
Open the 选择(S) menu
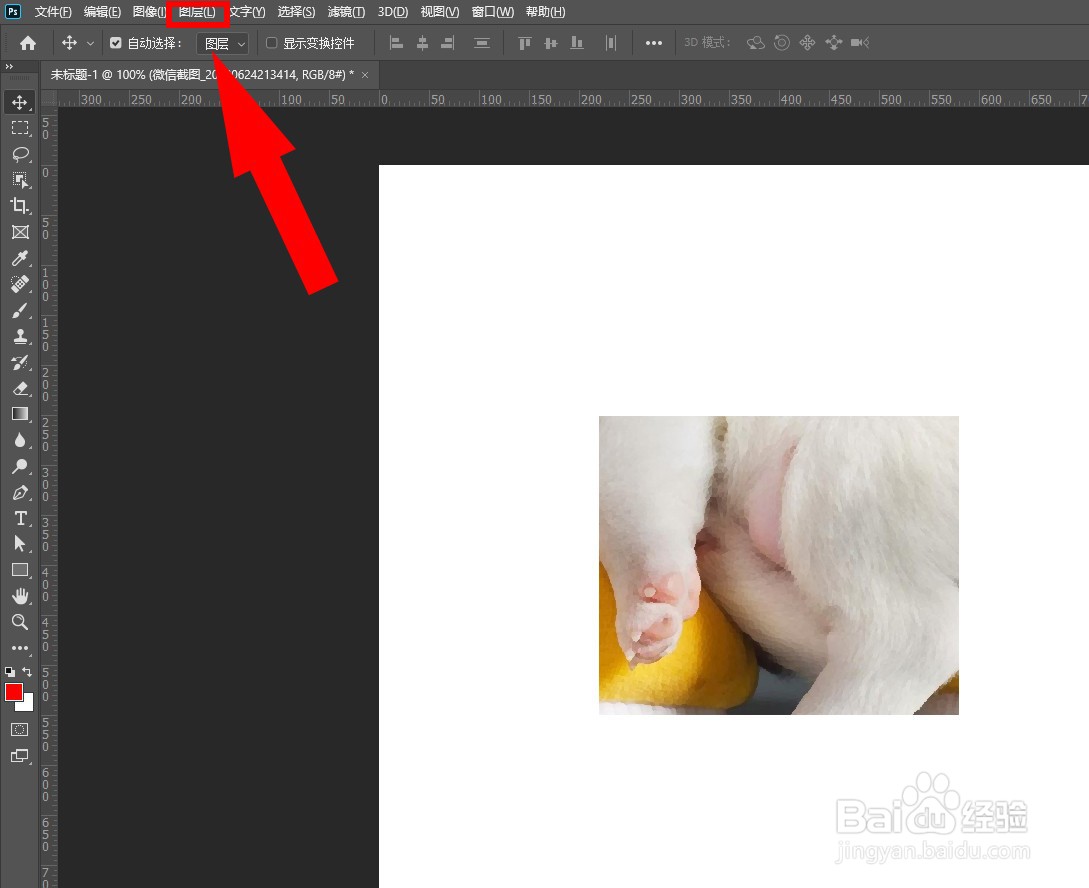pos(297,12)
